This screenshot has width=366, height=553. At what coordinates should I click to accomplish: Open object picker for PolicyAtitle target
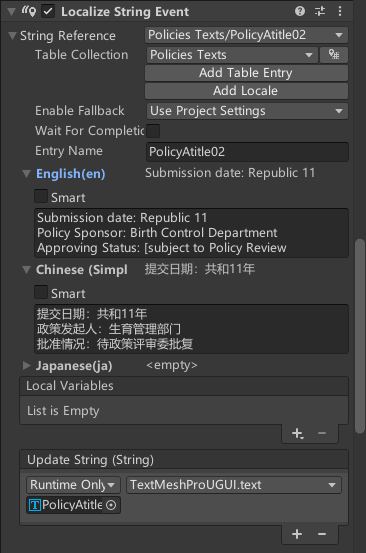pyautogui.click(x=111, y=505)
